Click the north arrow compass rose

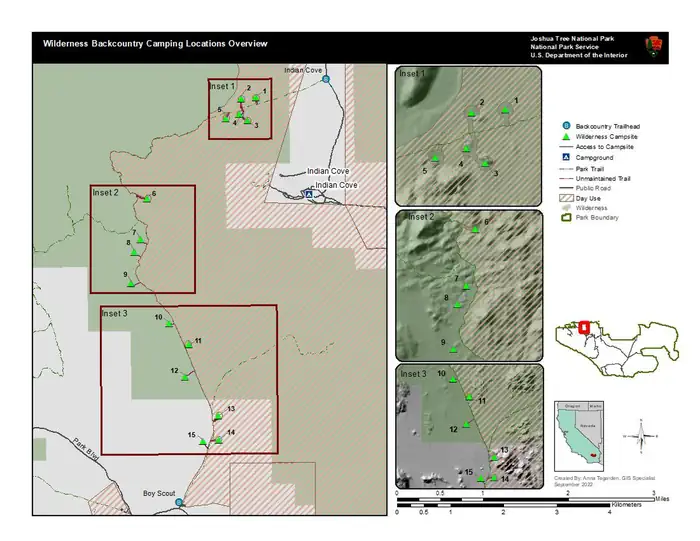point(641,436)
